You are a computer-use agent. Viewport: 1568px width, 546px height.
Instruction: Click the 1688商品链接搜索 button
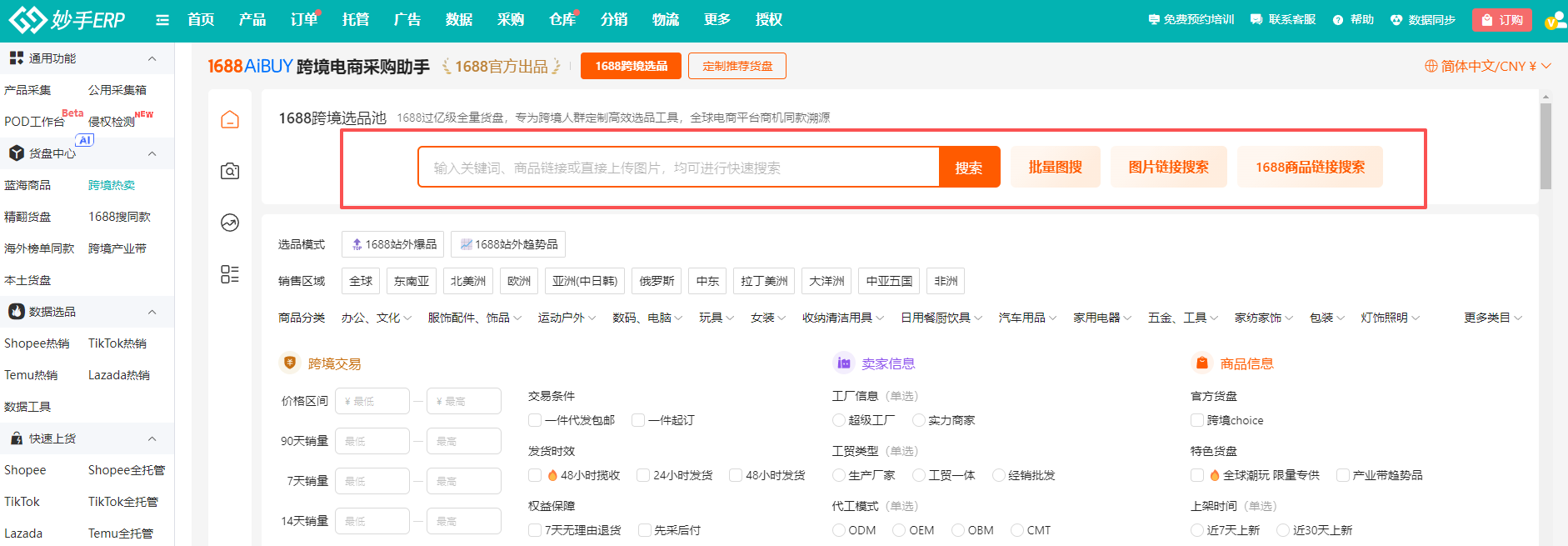click(1311, 167)
